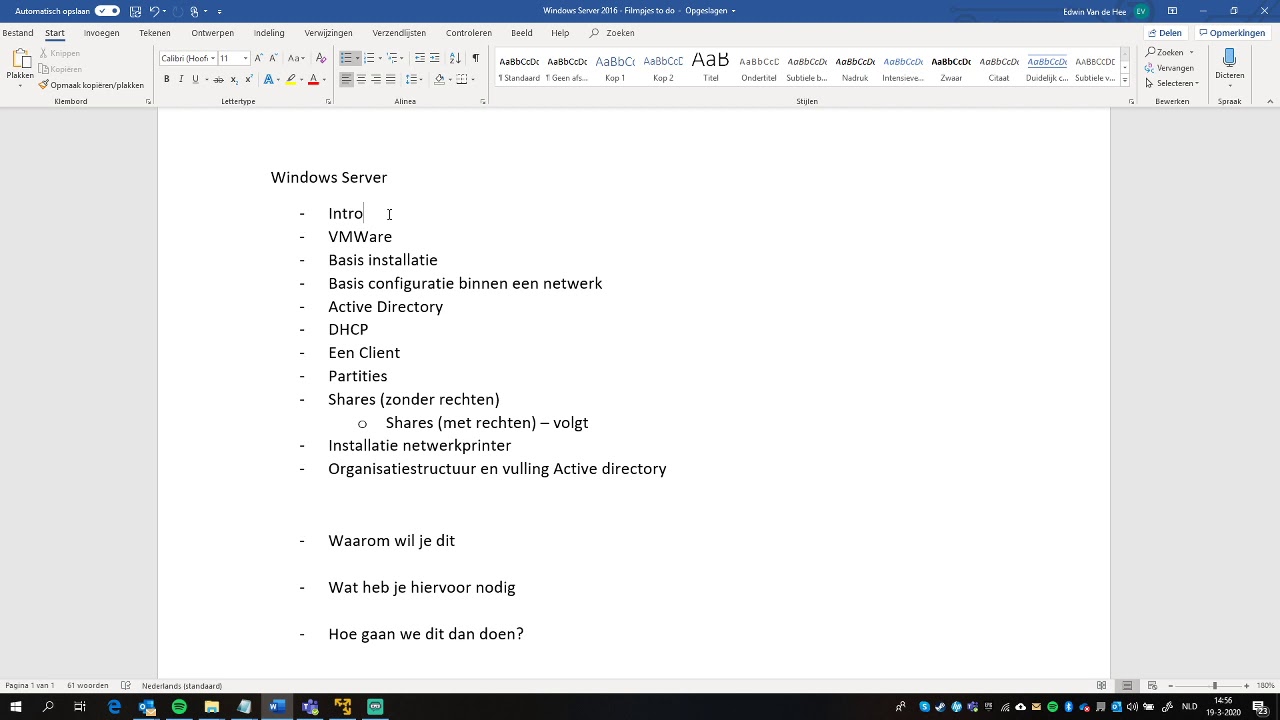The height and width of the screenshot is (720, 1280).
Task: Open the Windows Start menu
Action: (15, 707)
